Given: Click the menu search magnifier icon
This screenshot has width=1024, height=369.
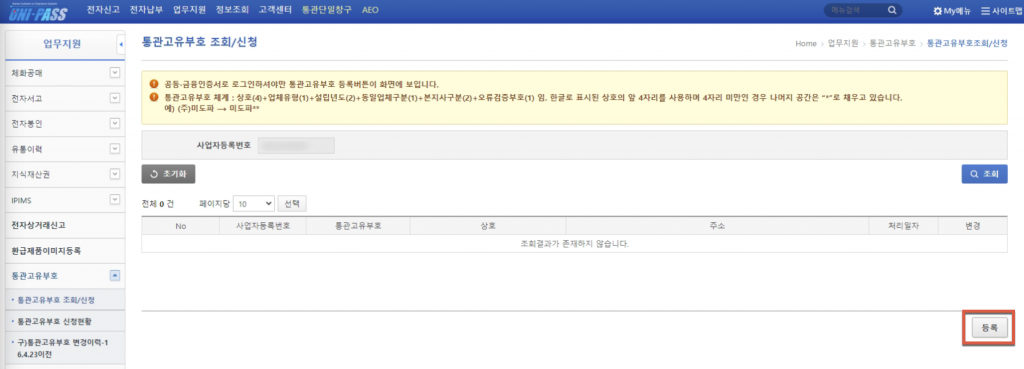Looking at the screenshot, I should (892, 10).
